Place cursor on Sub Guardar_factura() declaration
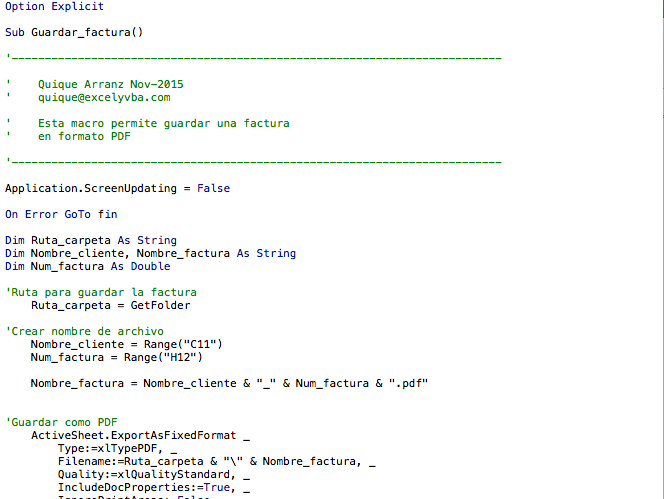 click(x=74, y=32)
